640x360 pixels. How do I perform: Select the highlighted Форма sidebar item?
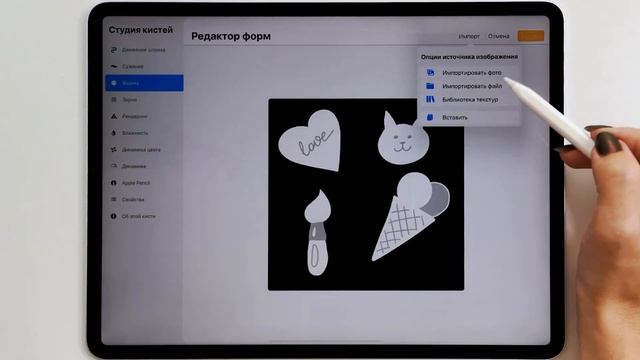144,83
